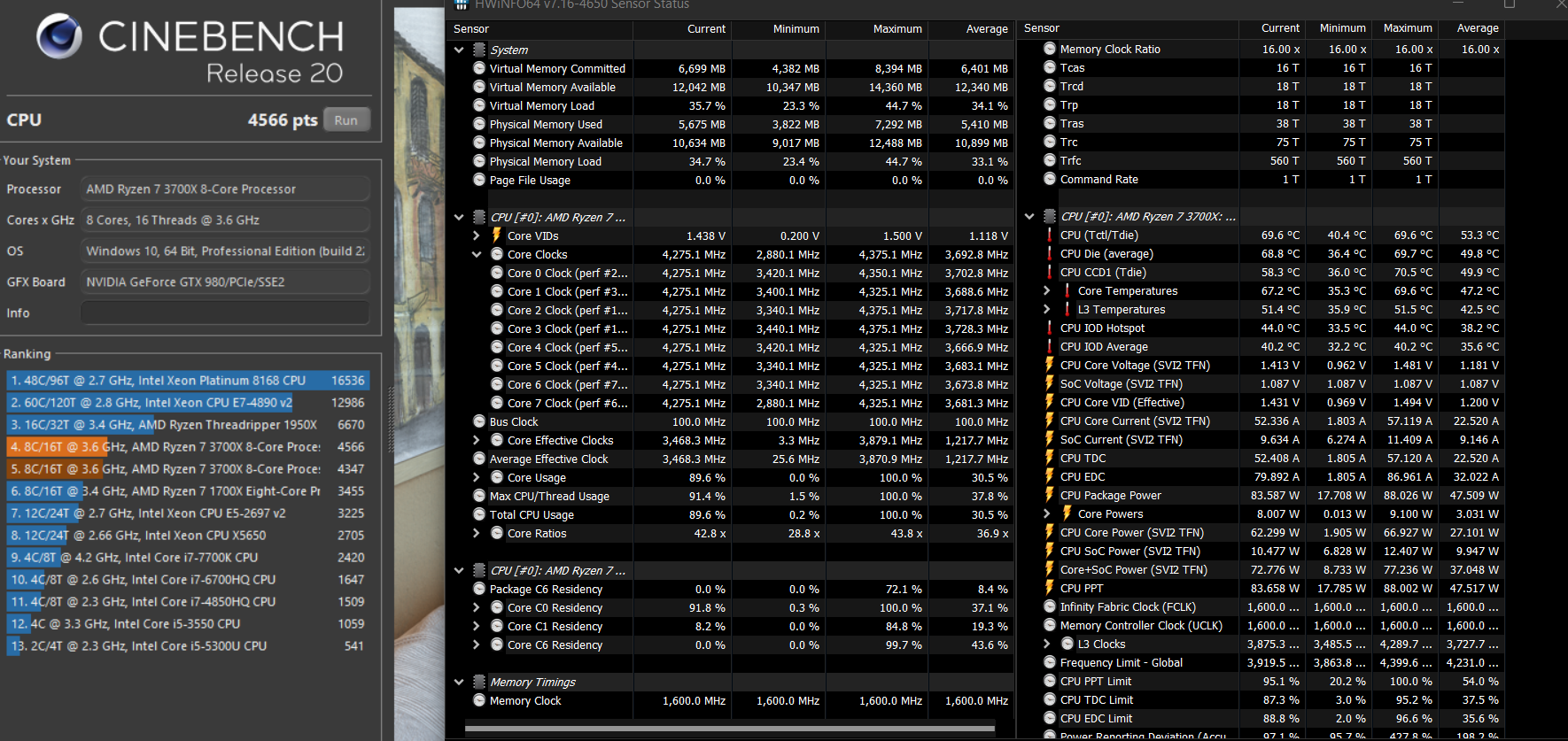Viewport: 1568px width, 741px height.
Task: Expand the Core Ratios row
Action: [477, 533]
